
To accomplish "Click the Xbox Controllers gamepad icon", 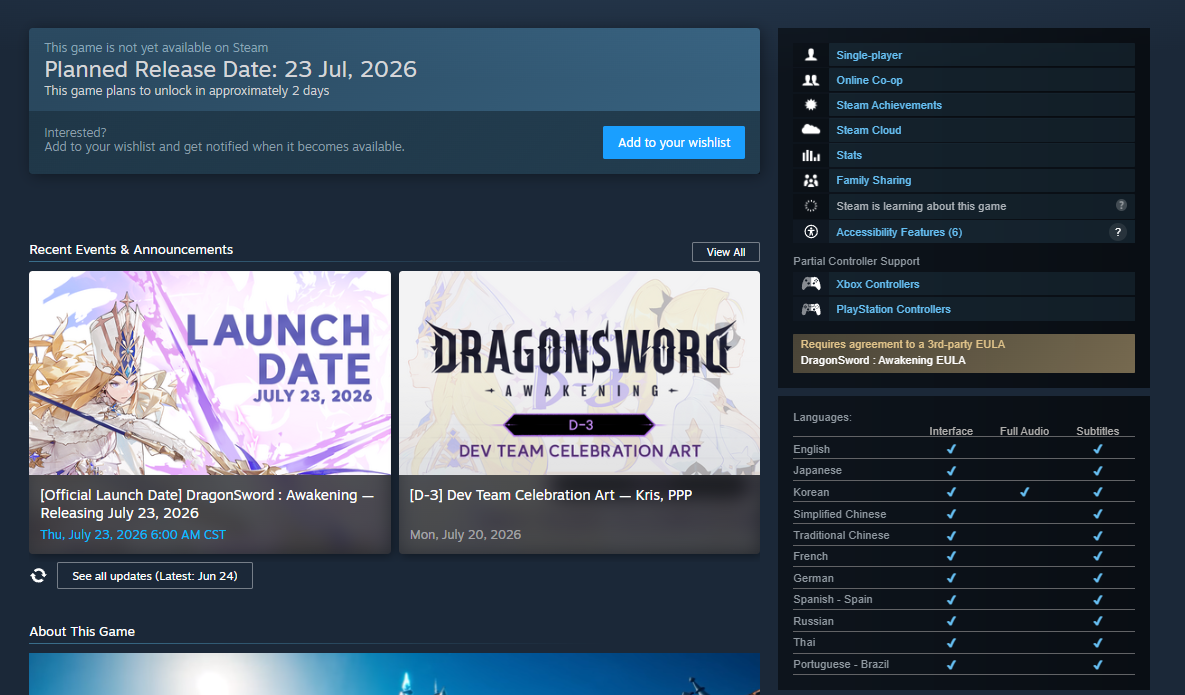I will pos(811,284).
